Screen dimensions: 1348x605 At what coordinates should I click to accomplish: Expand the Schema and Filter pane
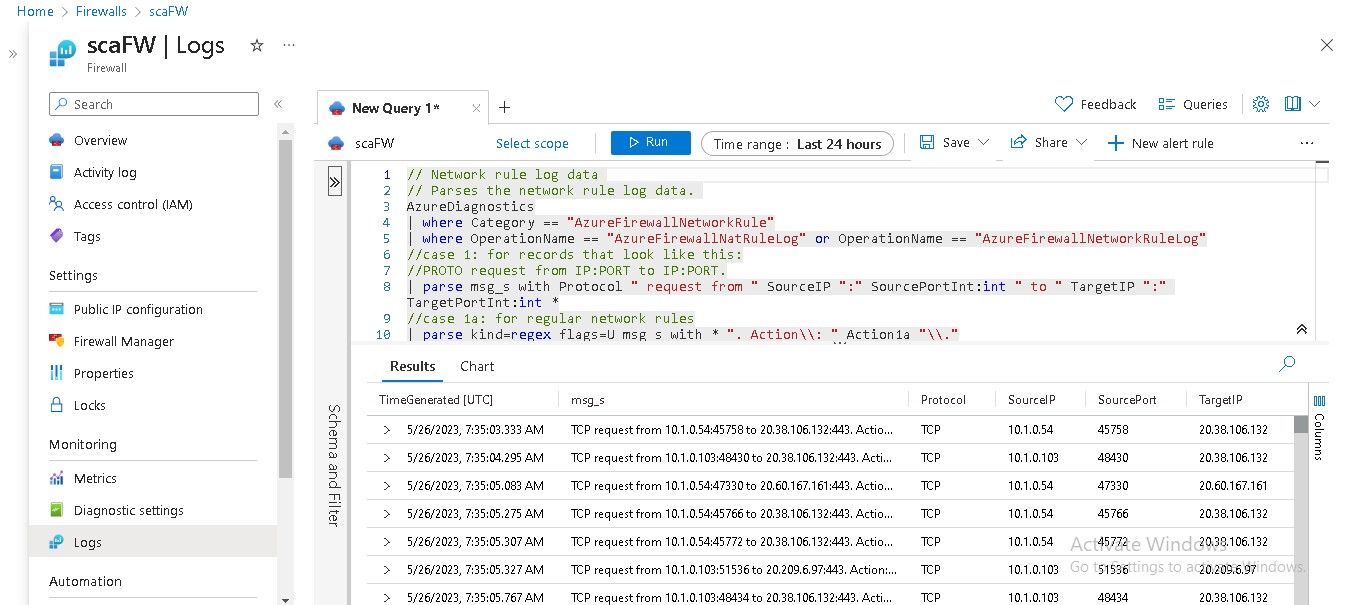pos(334,182)
